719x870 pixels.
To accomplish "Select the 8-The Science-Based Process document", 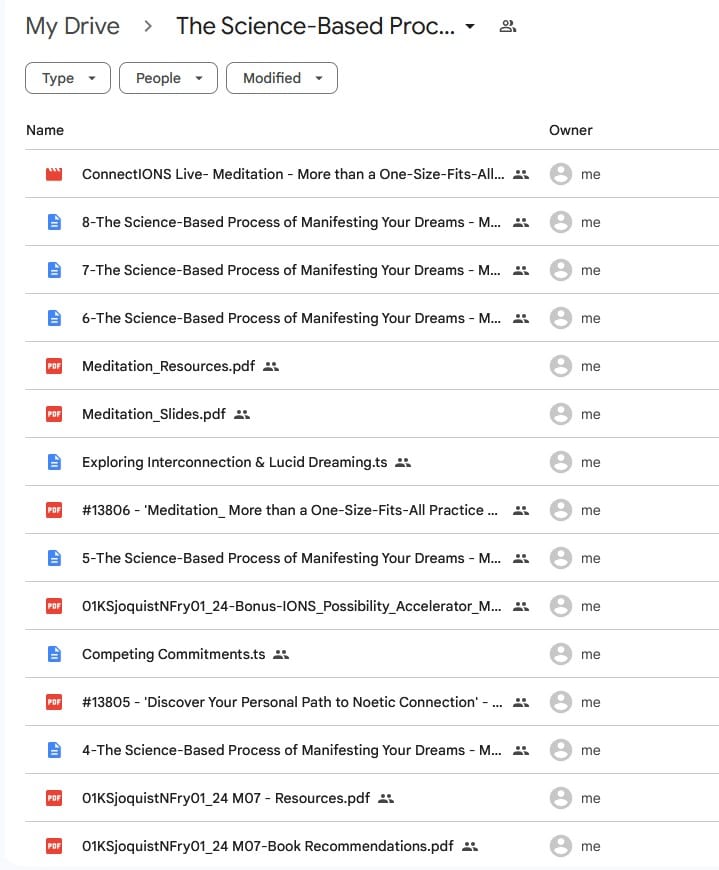I will click(291, 222).
